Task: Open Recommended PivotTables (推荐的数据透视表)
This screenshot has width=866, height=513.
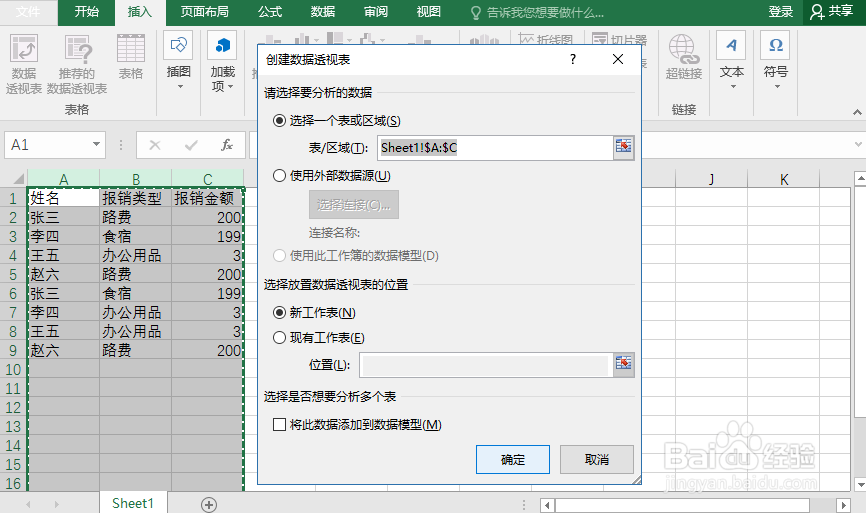Action: 77,64
